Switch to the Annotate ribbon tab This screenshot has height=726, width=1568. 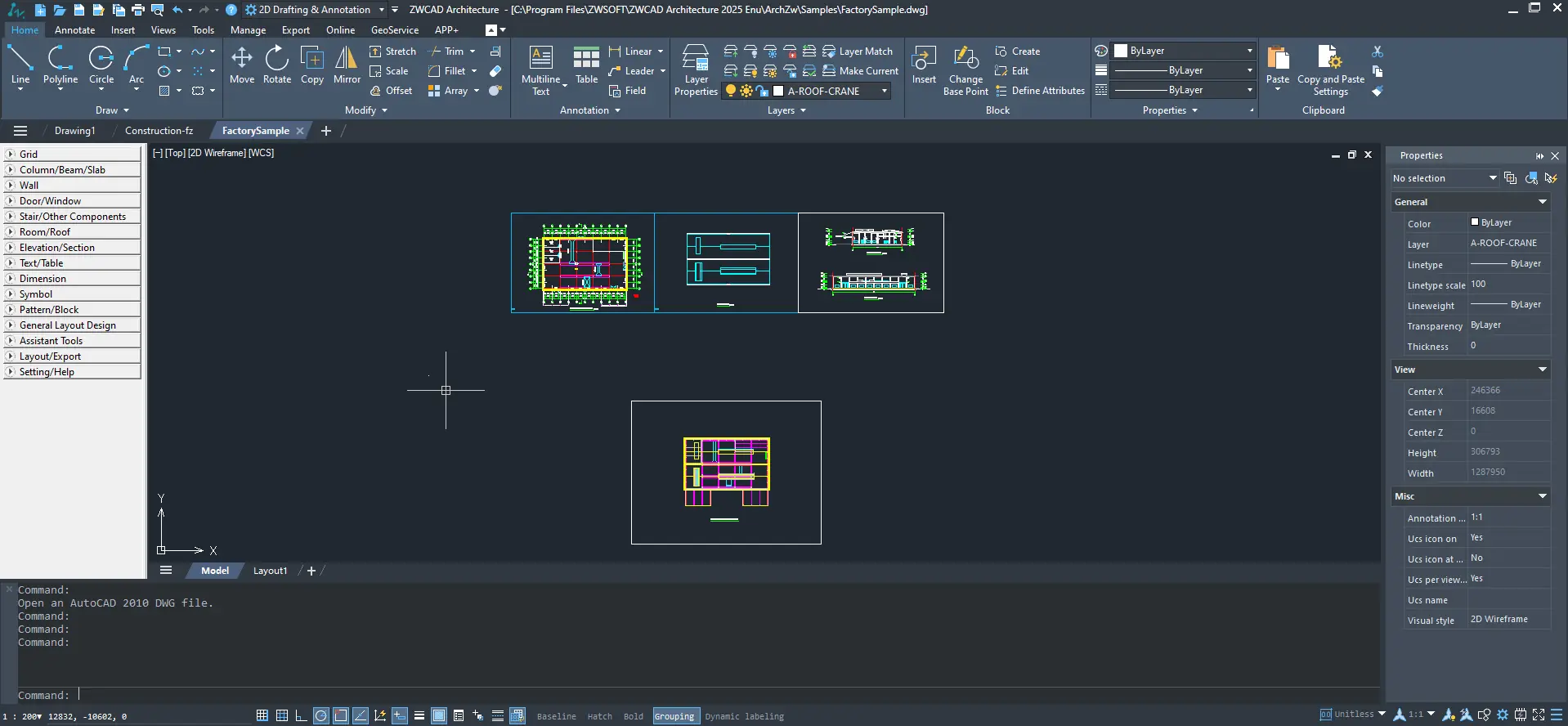click(75, 30)
